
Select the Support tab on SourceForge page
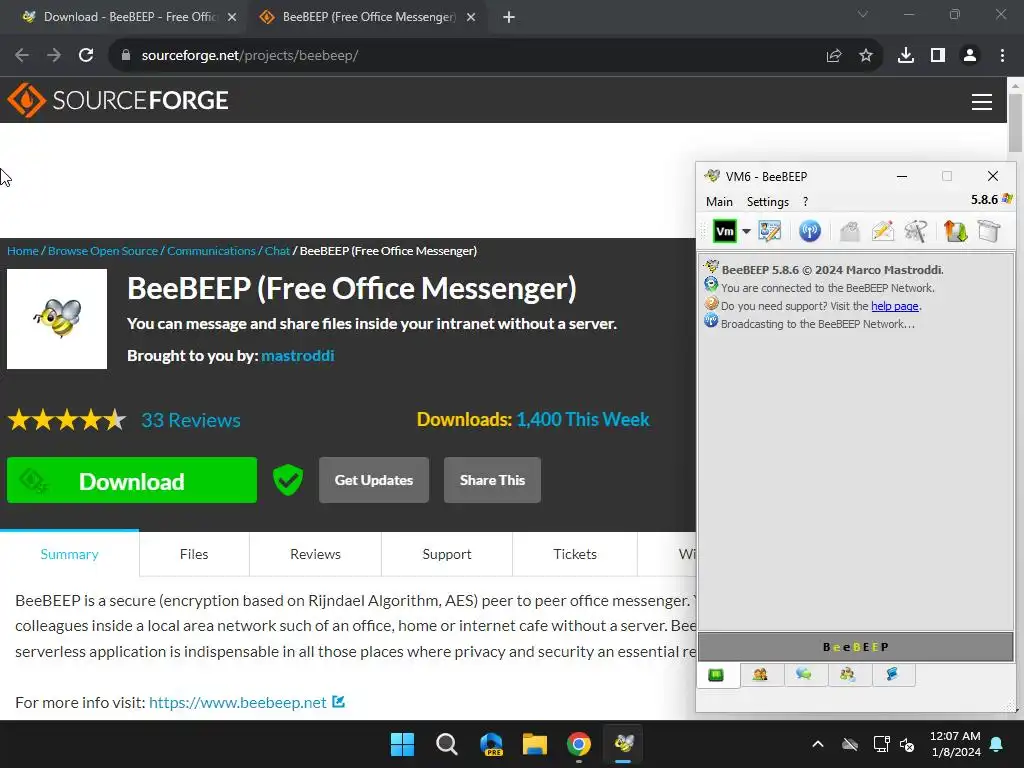coord(447,554)
